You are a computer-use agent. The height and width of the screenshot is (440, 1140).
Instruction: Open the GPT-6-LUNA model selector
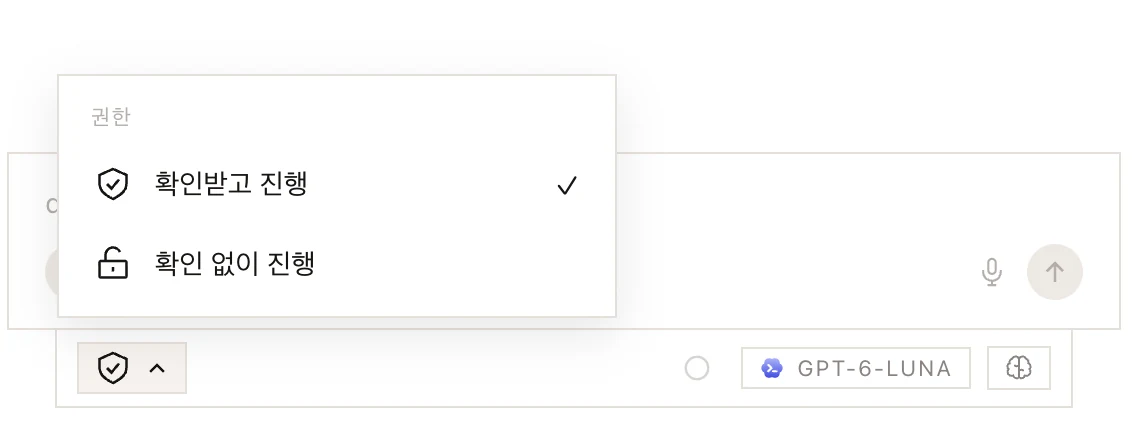(856, 368)
